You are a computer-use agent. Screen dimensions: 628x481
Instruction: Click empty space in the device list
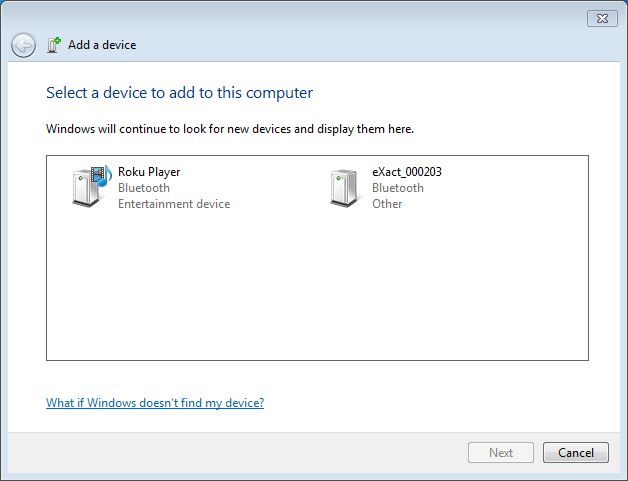coord(316,290)
